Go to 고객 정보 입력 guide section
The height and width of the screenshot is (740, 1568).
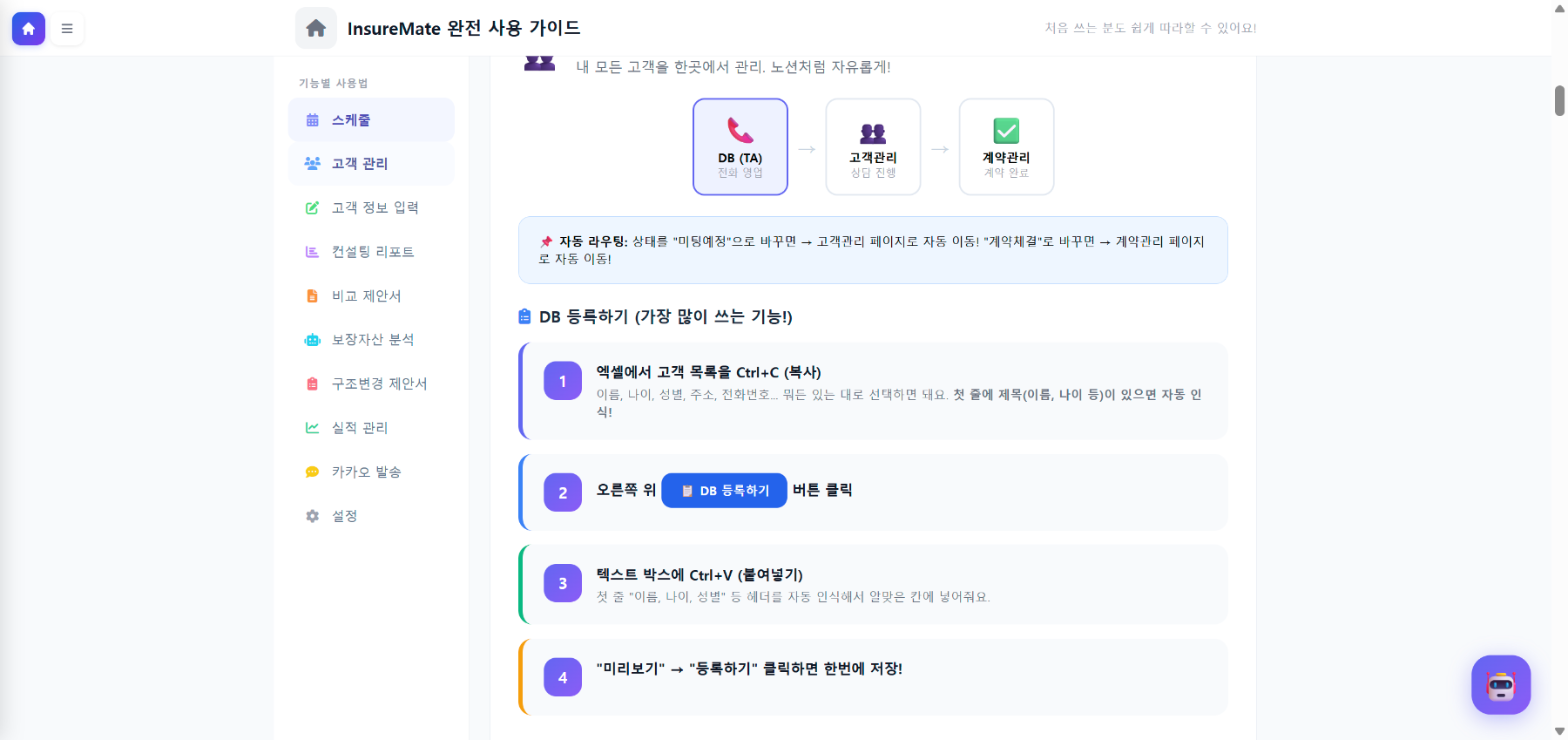[371, 208]
